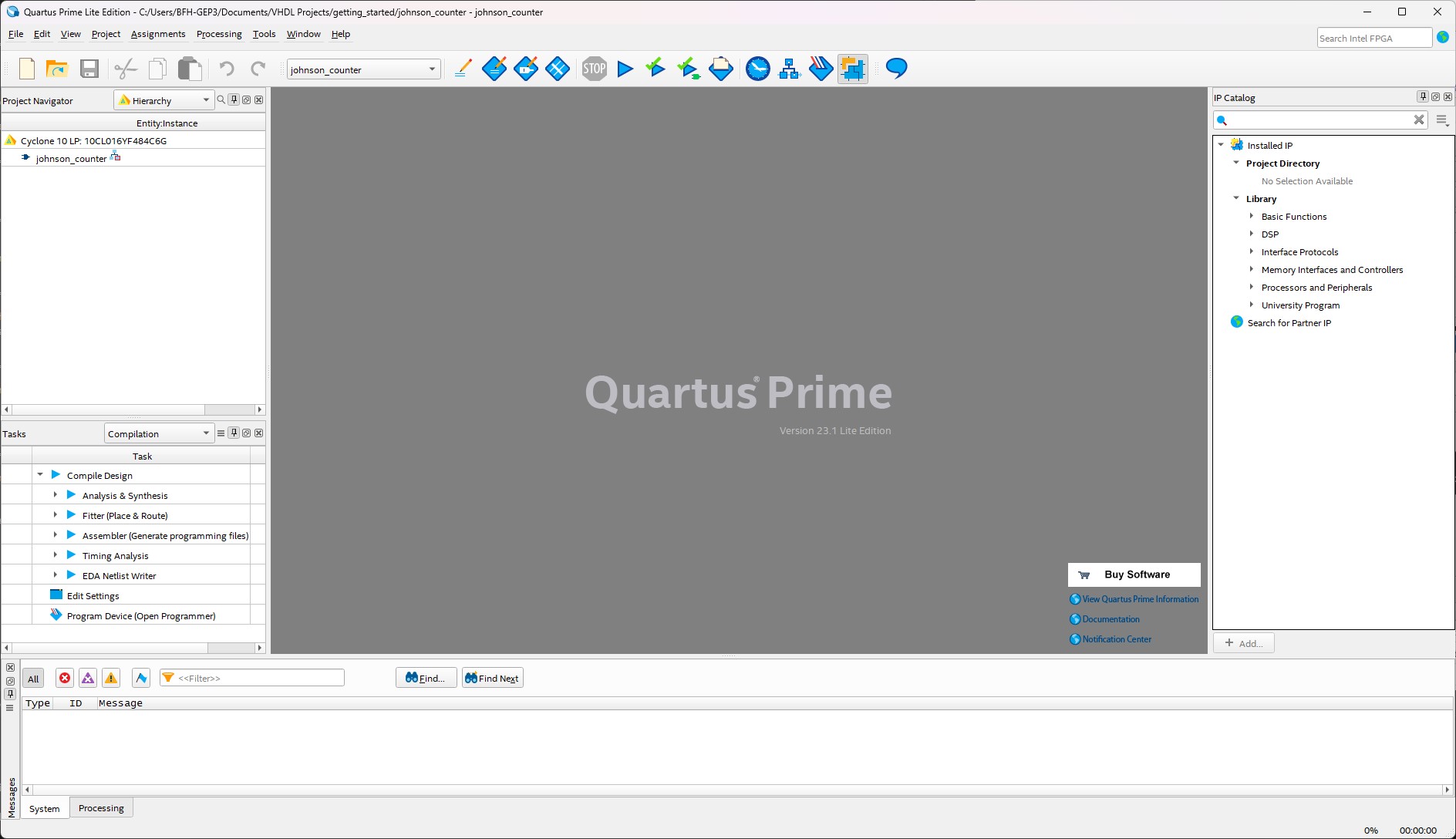1456x839 pixels.
Task: Pin the Project Navigator panel
Action: (x=234, y=100)
